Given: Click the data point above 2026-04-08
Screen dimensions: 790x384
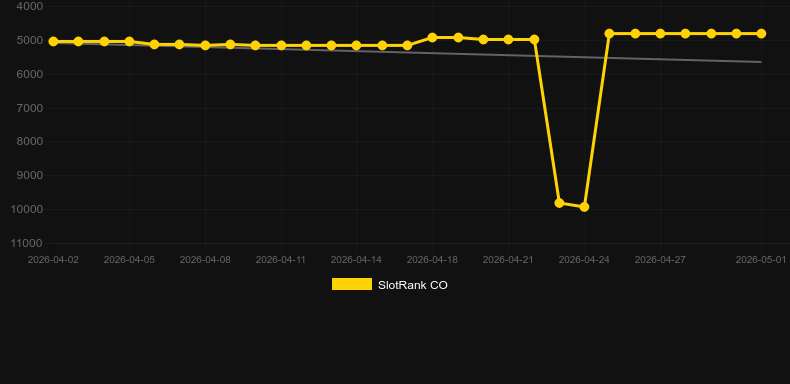Looking at the screenshot, I should tap(205, 45).
